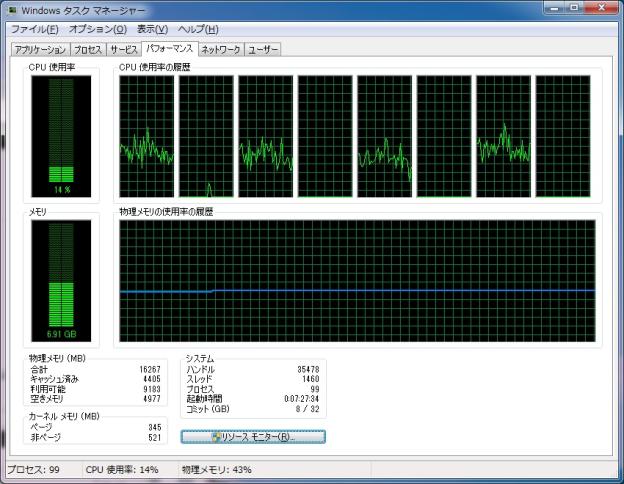Maximize the Task Manager window
The image size is (624, 484).
tap(575, 8)
